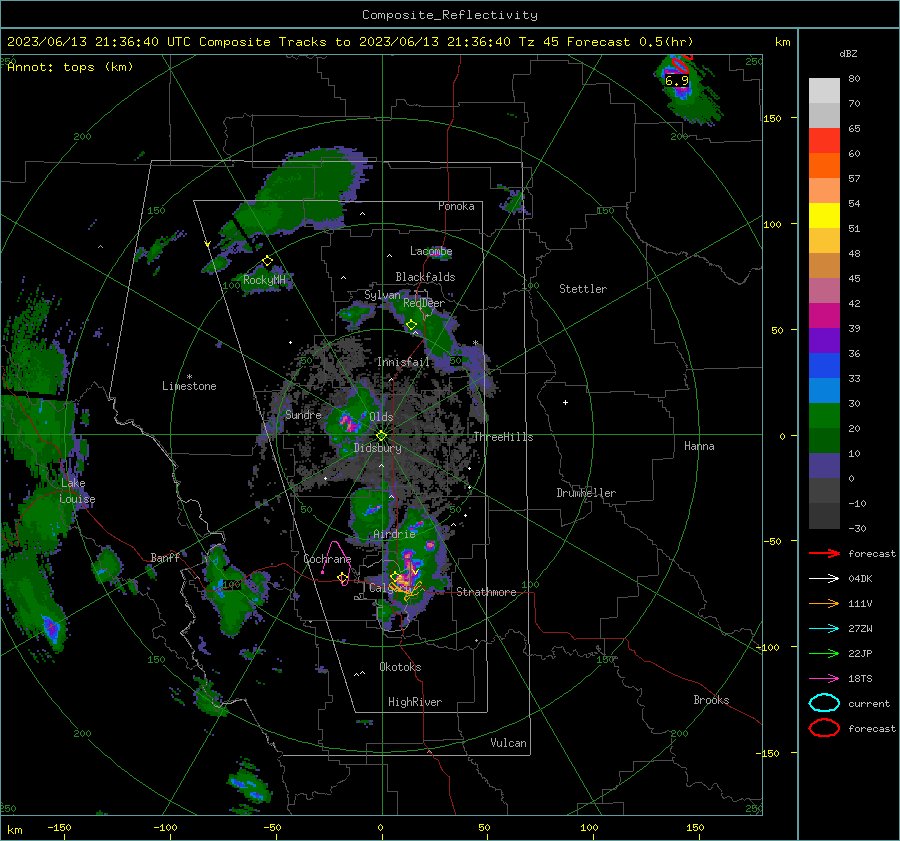Select the 80 dBZ light gray swatch

click(824, 90)
